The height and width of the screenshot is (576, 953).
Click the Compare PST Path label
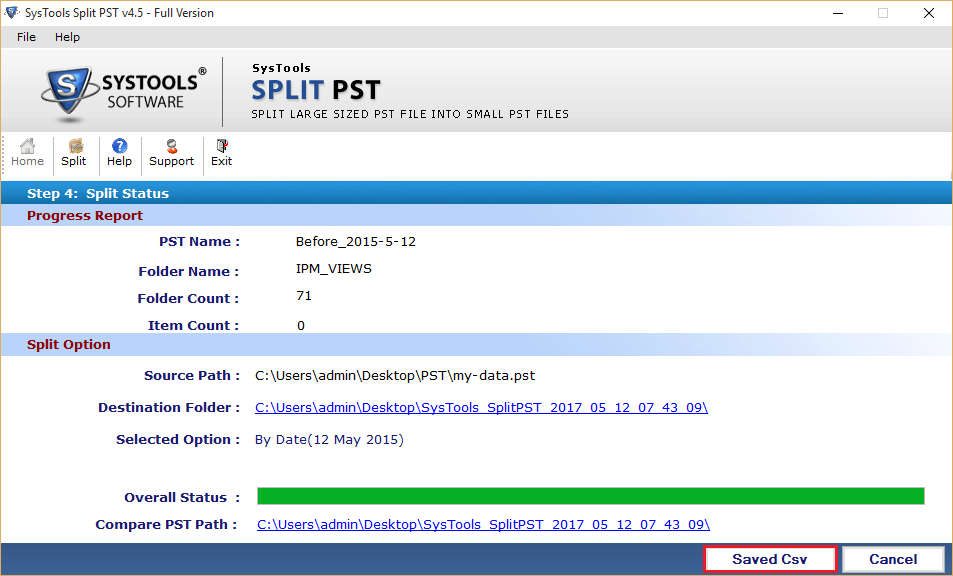(x=166, y=524)
